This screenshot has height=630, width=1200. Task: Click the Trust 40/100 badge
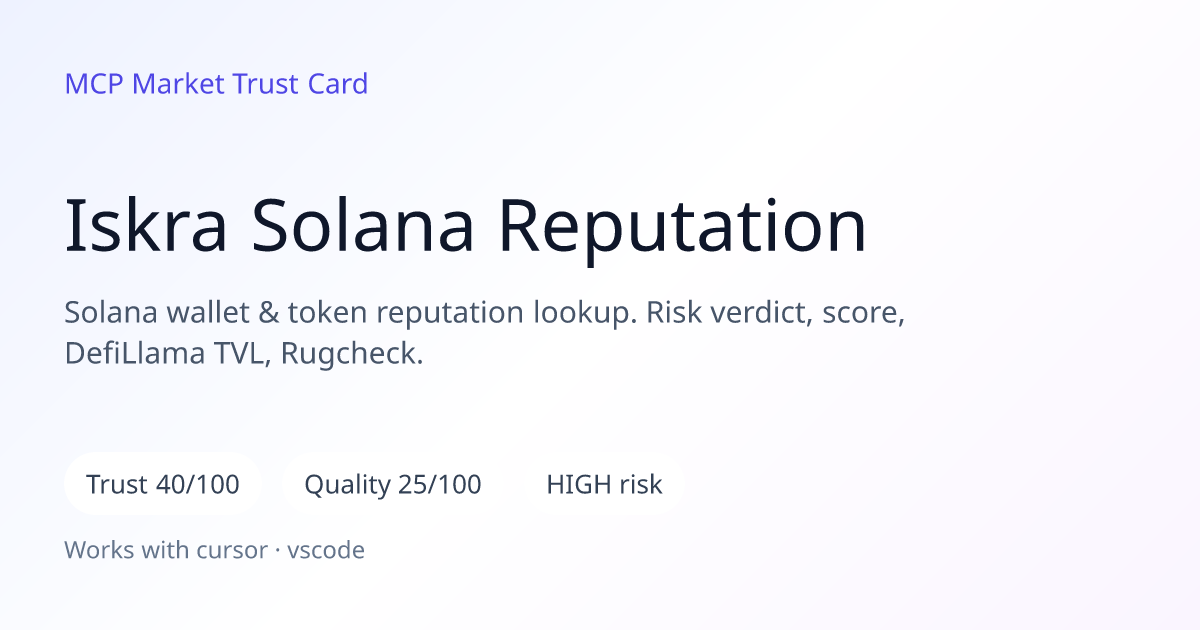pos(163,485)
